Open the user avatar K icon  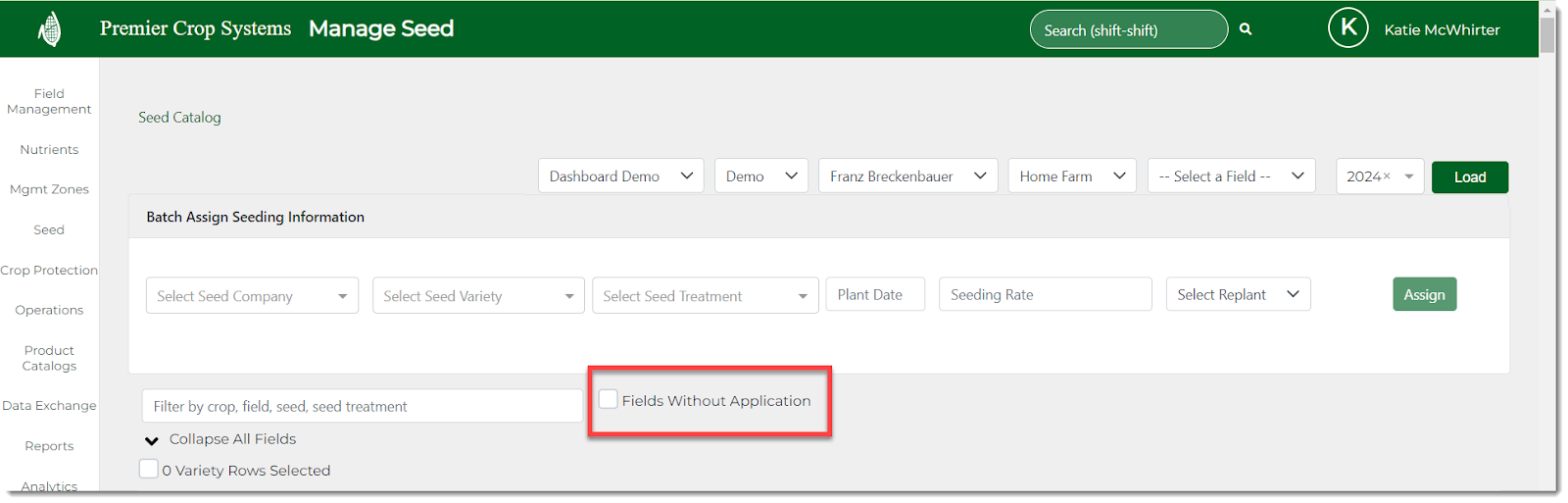1347,28
